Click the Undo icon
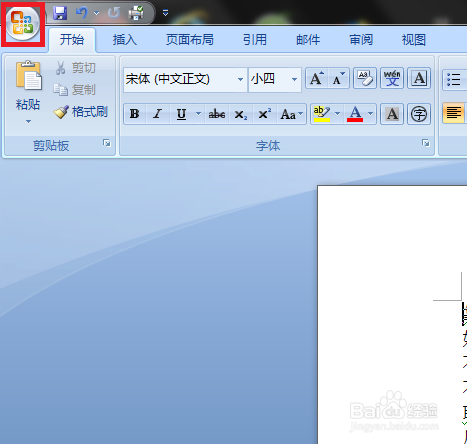The height and width of the screenshot is (444, 467). coord(82,13)
